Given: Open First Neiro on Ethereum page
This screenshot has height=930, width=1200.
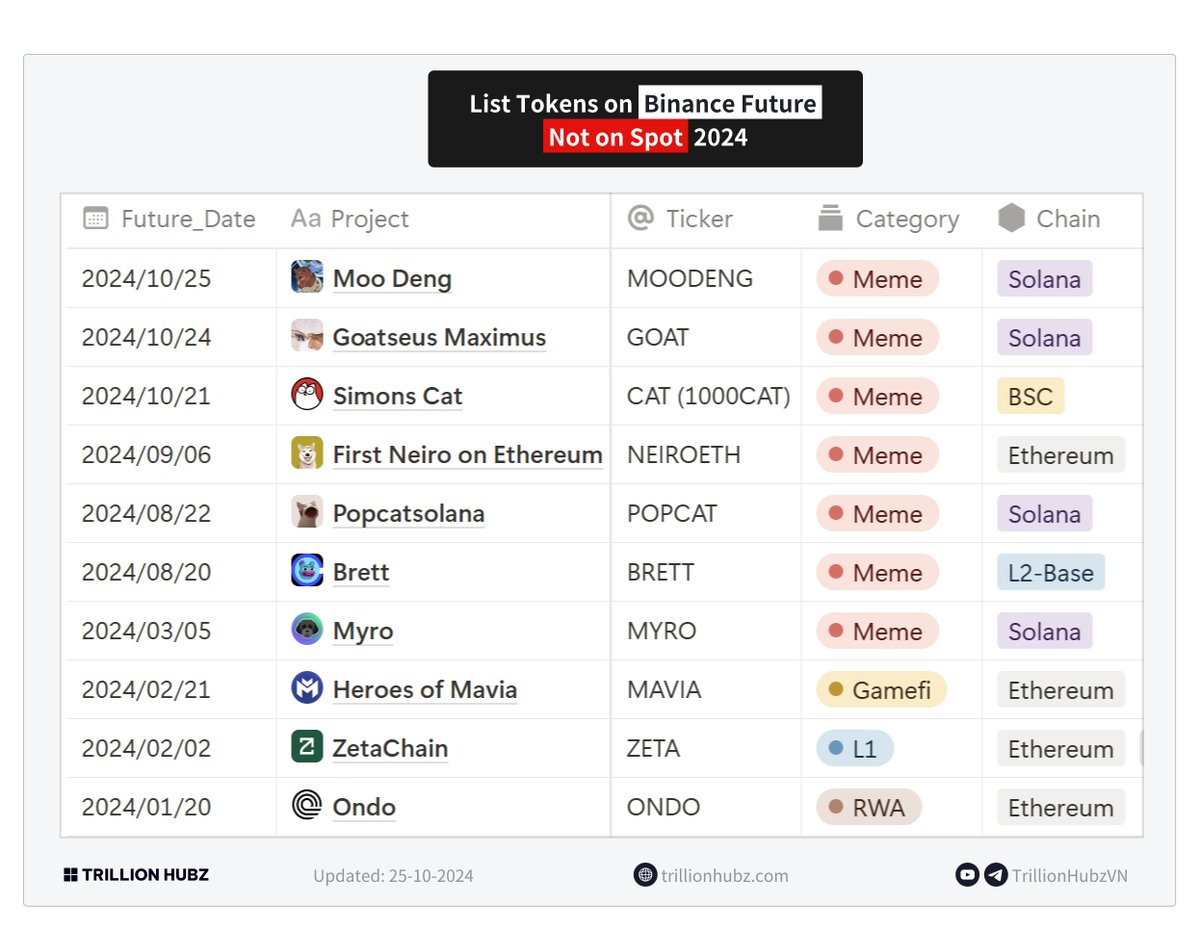Looking at the screenshot, I should [x=467, y=455].
